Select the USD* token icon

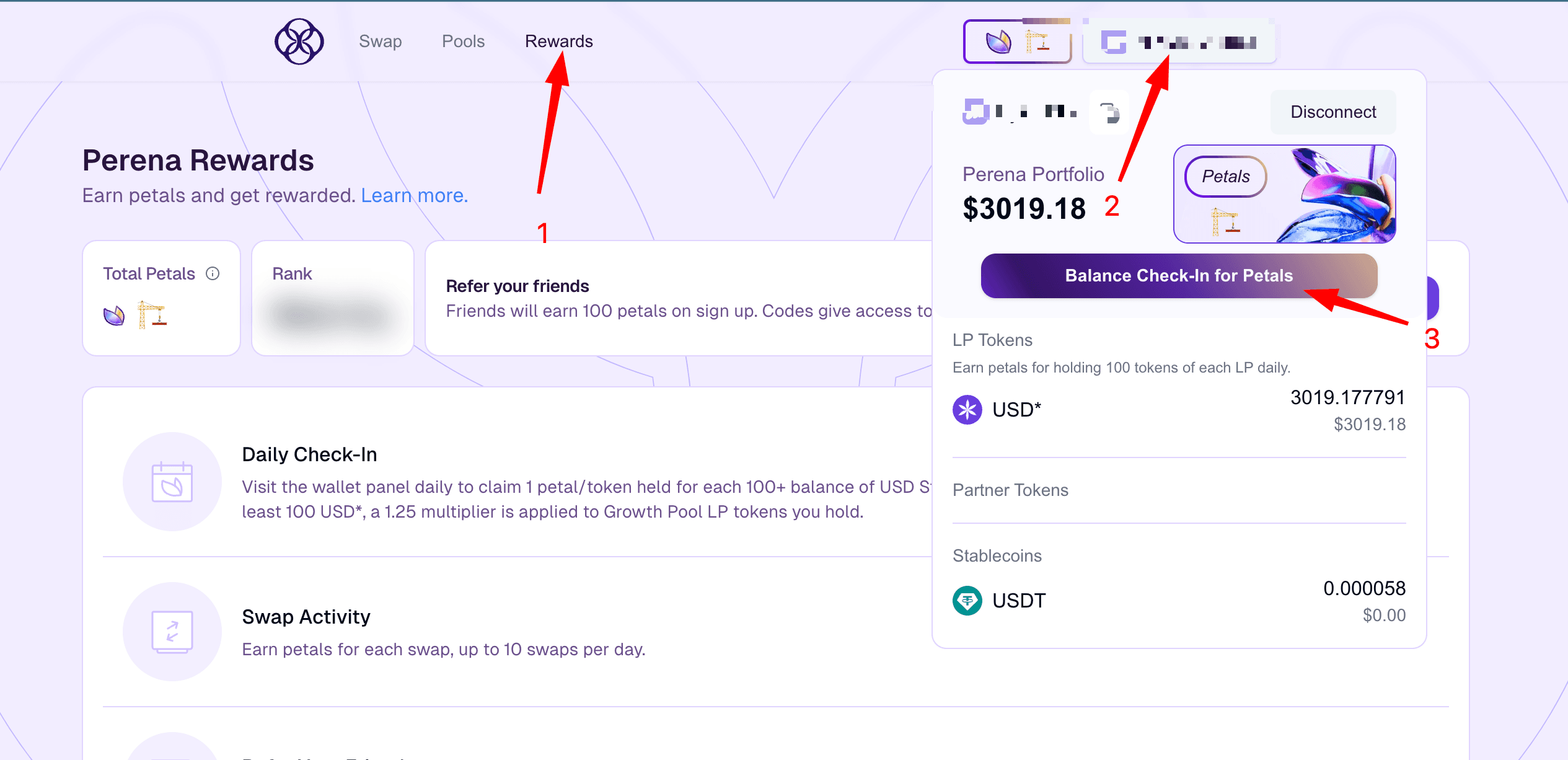click(967, 410)
